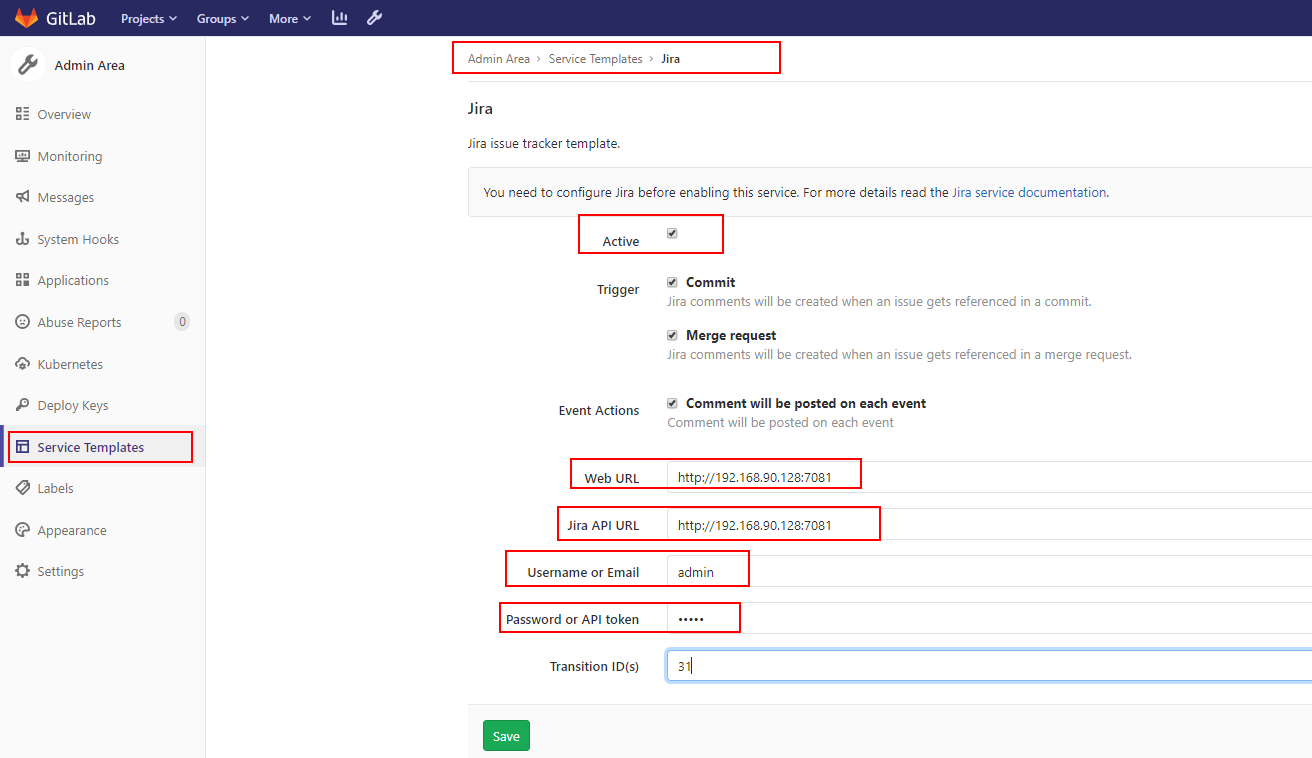Click into the Jira API URL field
1312x758 pixels.
pos(989,524)
